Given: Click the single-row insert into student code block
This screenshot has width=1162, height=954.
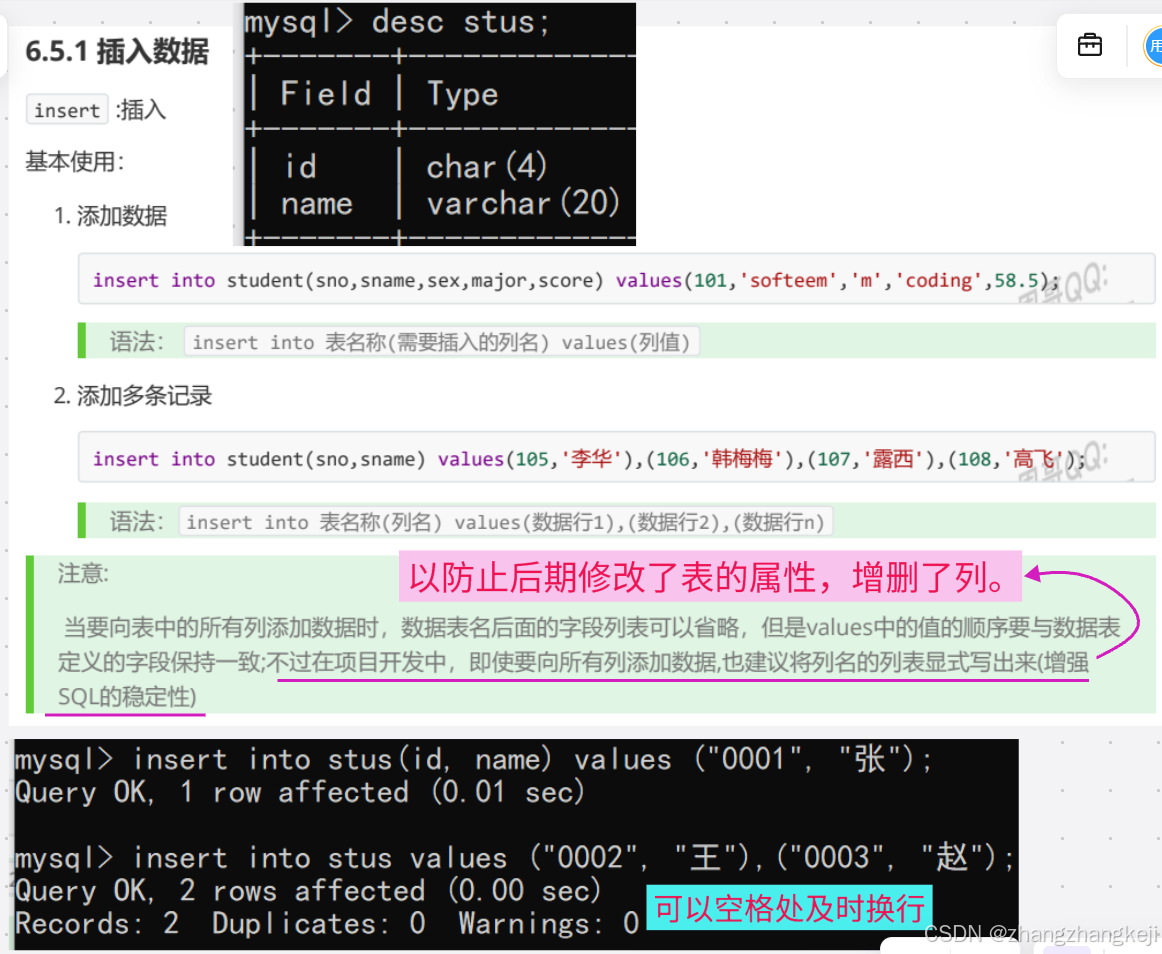Looking at the screenshot, I should tap(616, 279).
